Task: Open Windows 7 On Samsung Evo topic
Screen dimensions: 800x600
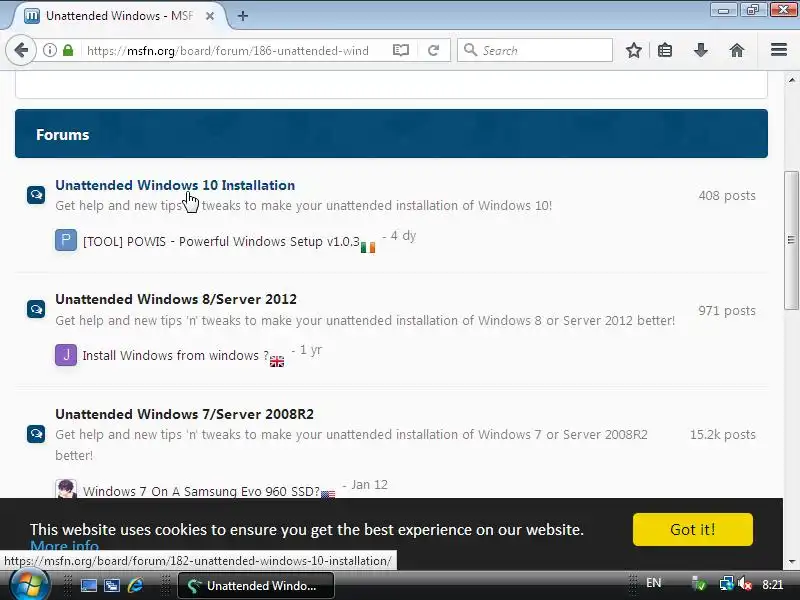Action: click(201, 491)
